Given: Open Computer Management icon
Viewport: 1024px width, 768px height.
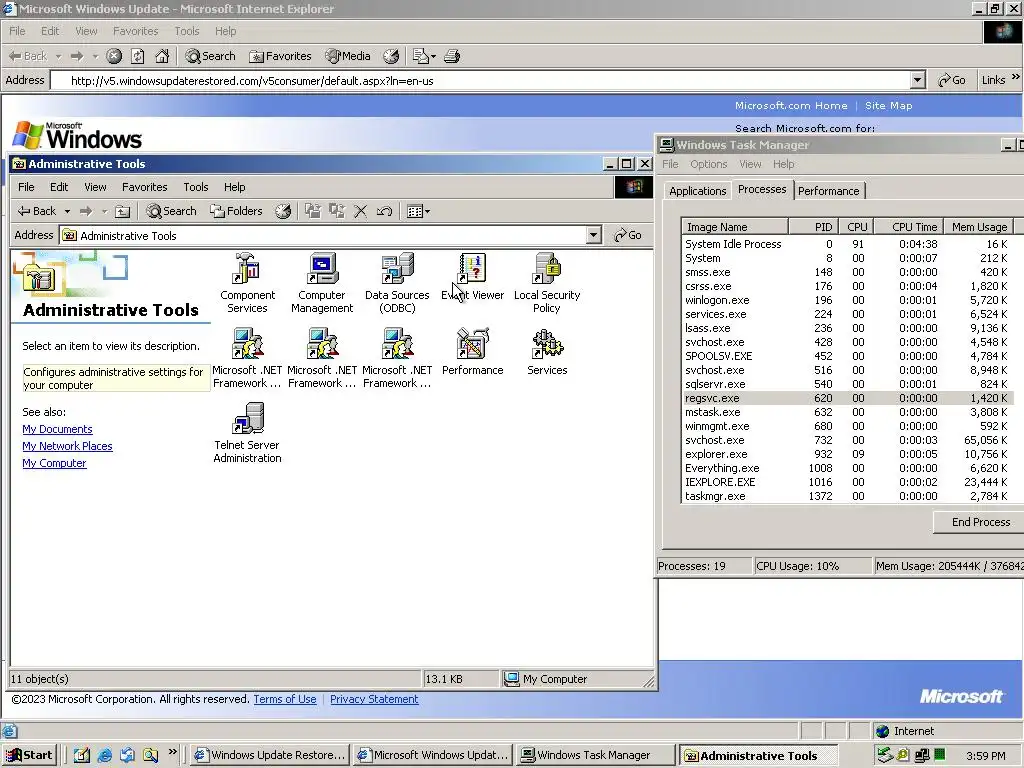Looking at the screenshot, I should point(321,268).
